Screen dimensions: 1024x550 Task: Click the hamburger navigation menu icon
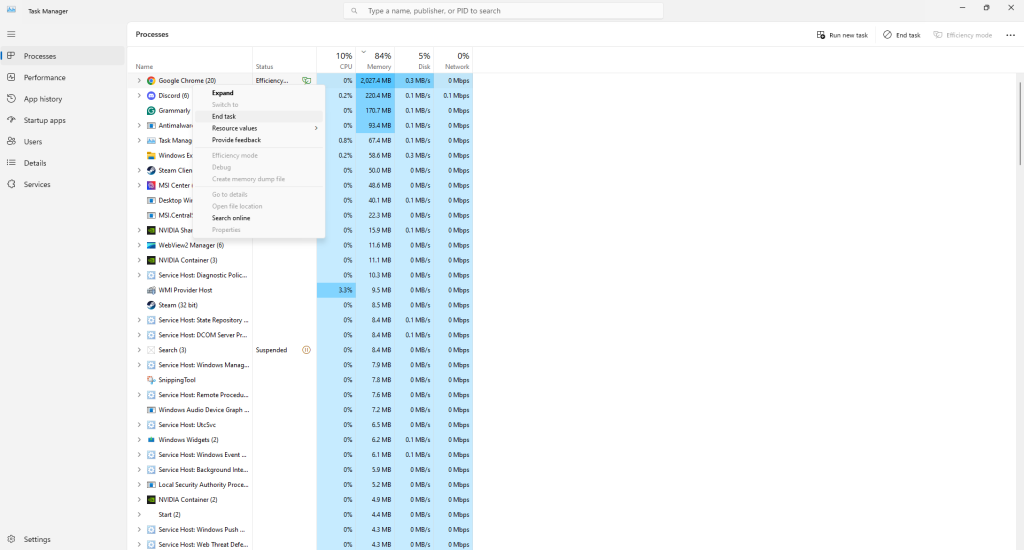pyautogui.click(x=11, y=34)
